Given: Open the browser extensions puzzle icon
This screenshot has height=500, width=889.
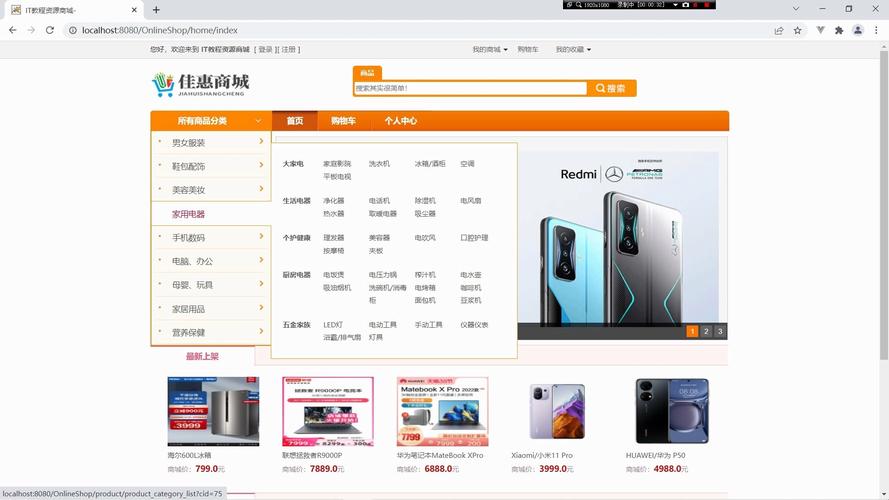Looking at the screenshot, I should point(839,30).
